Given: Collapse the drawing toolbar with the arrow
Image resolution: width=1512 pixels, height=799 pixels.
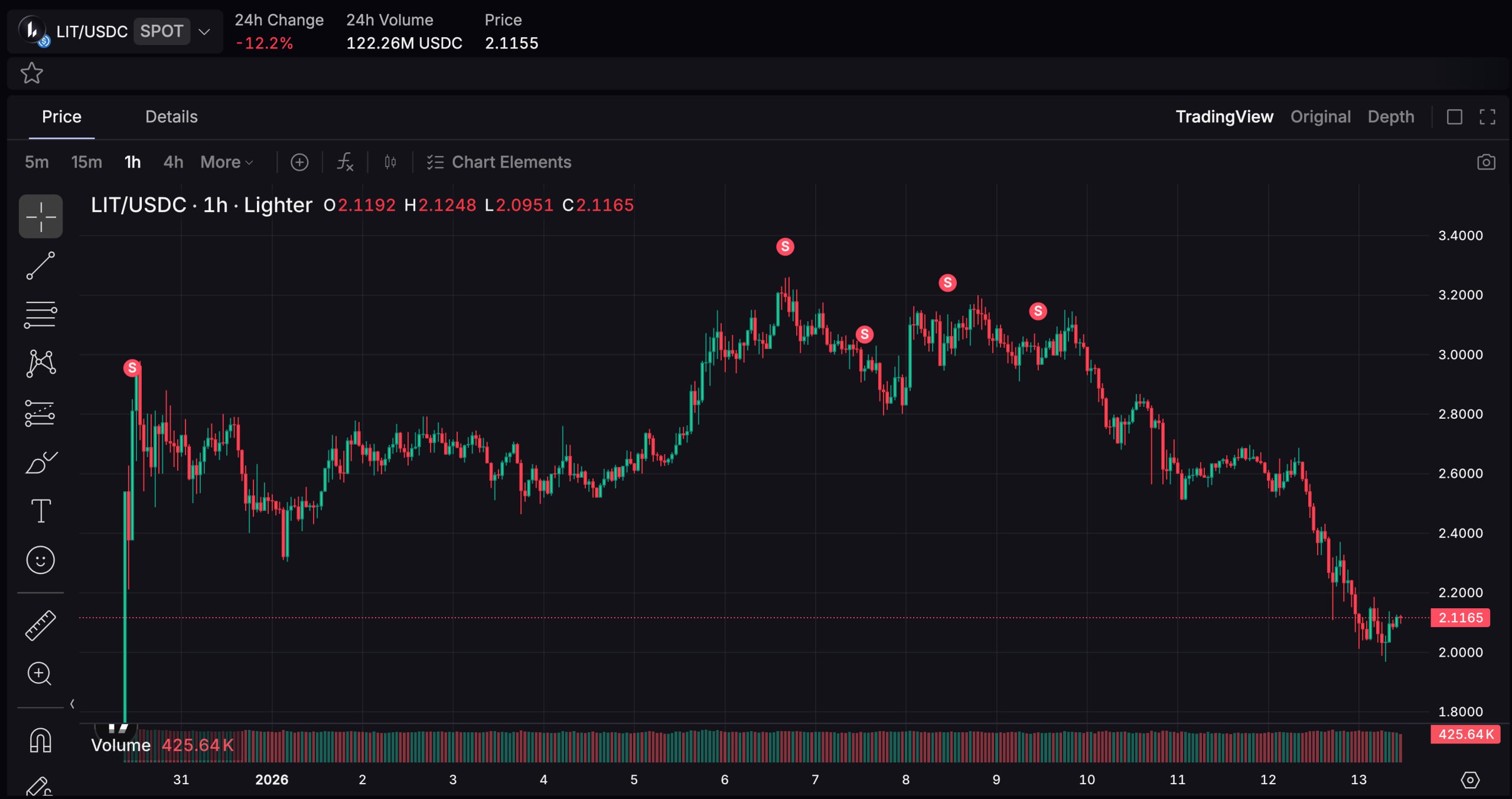Looking at the screenshot, I should (x=72, y=703).
